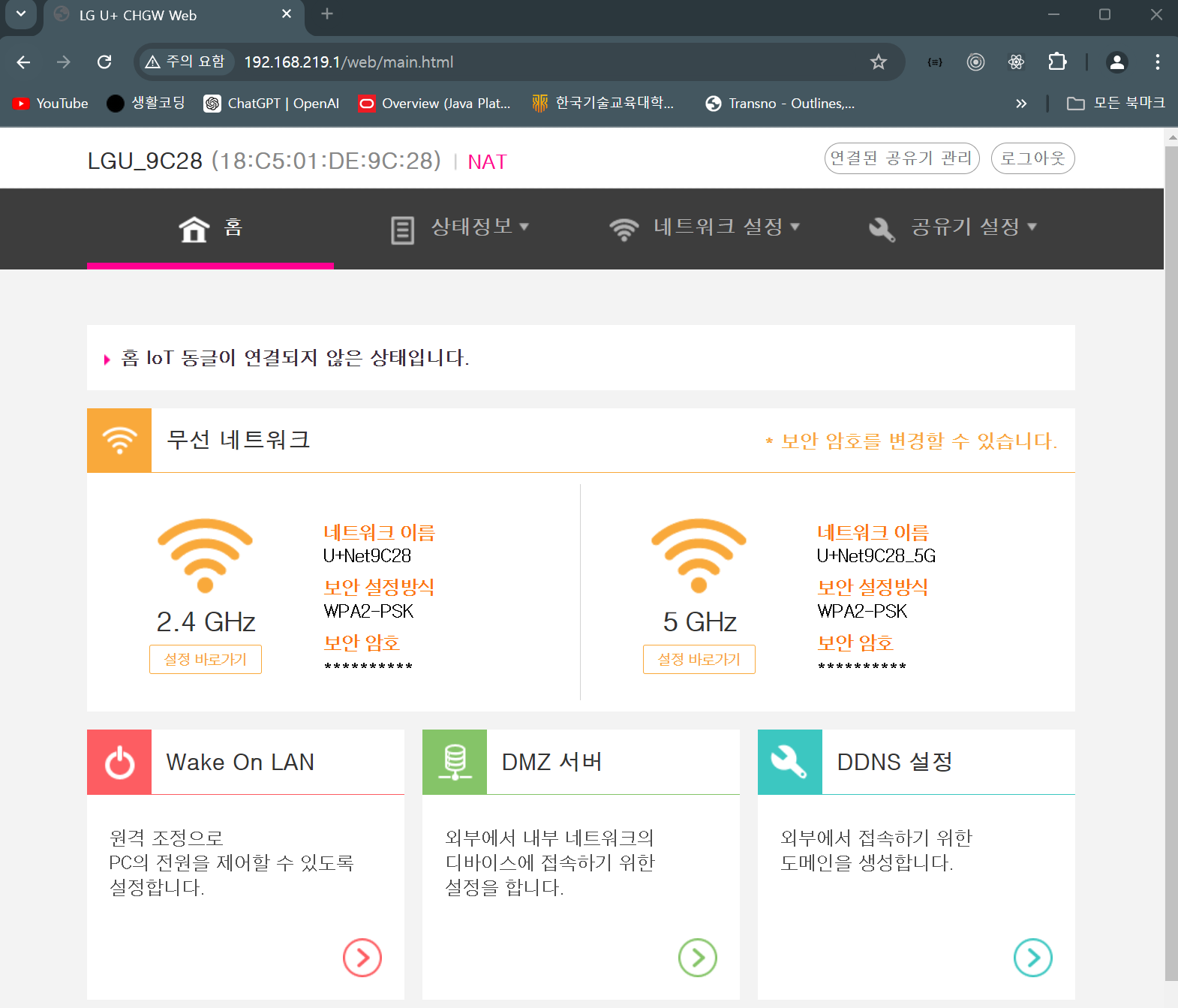Reload the page with the refresh icon
The image size is (1178, 1008).
point(104,62)
